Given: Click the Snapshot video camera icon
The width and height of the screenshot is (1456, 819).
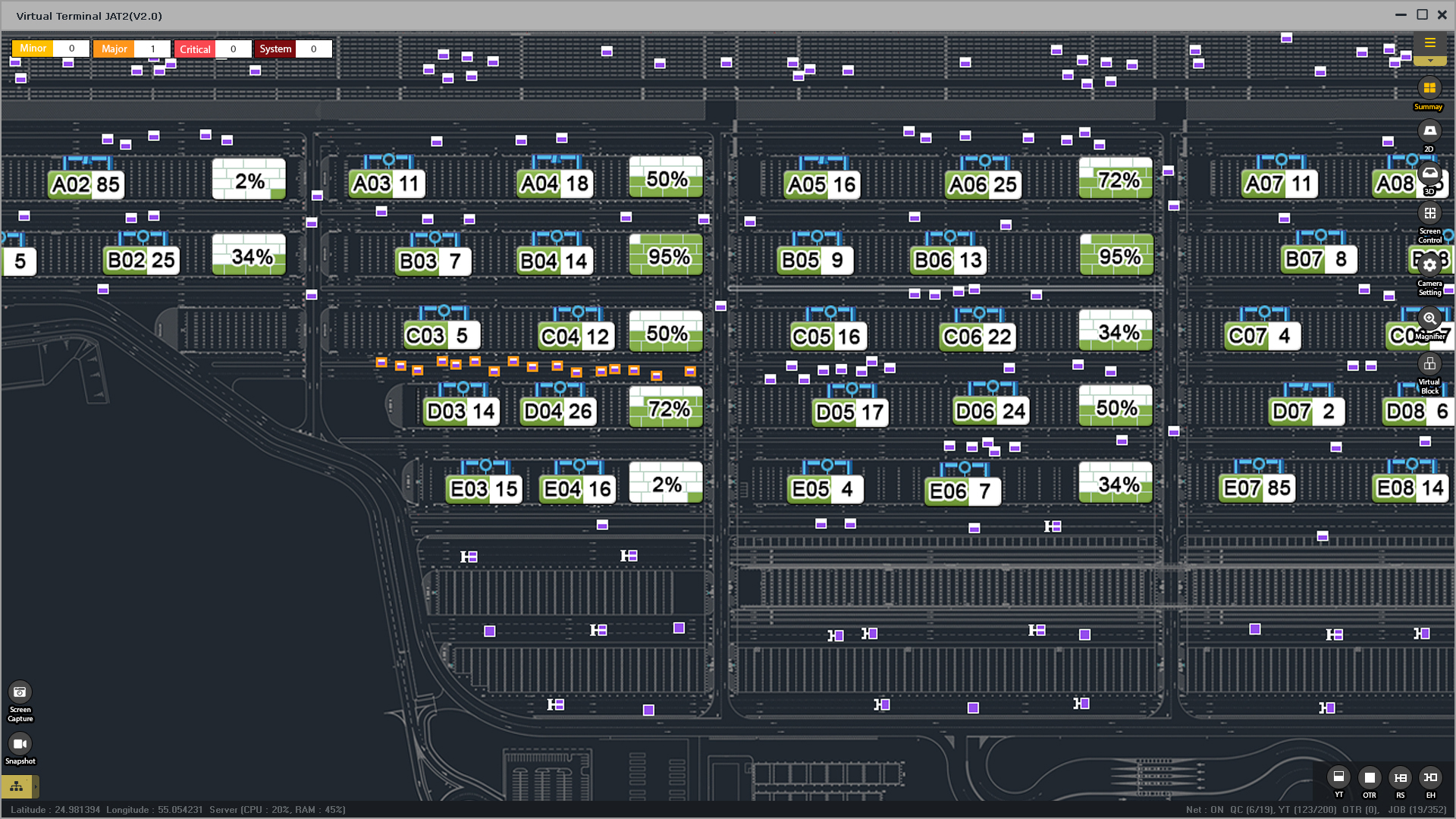Looking at the screenshot, I should point(20,744).
